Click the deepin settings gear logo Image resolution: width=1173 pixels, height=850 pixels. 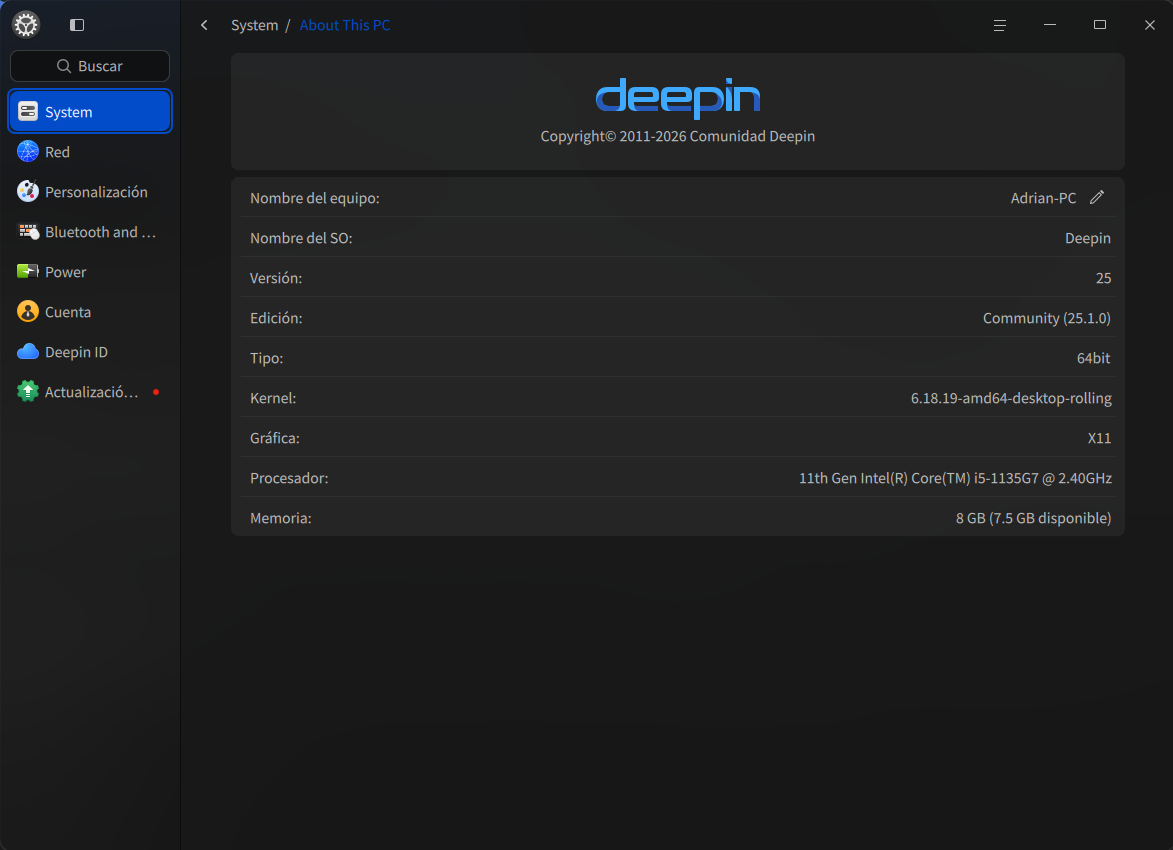click(x=25, y=24)
